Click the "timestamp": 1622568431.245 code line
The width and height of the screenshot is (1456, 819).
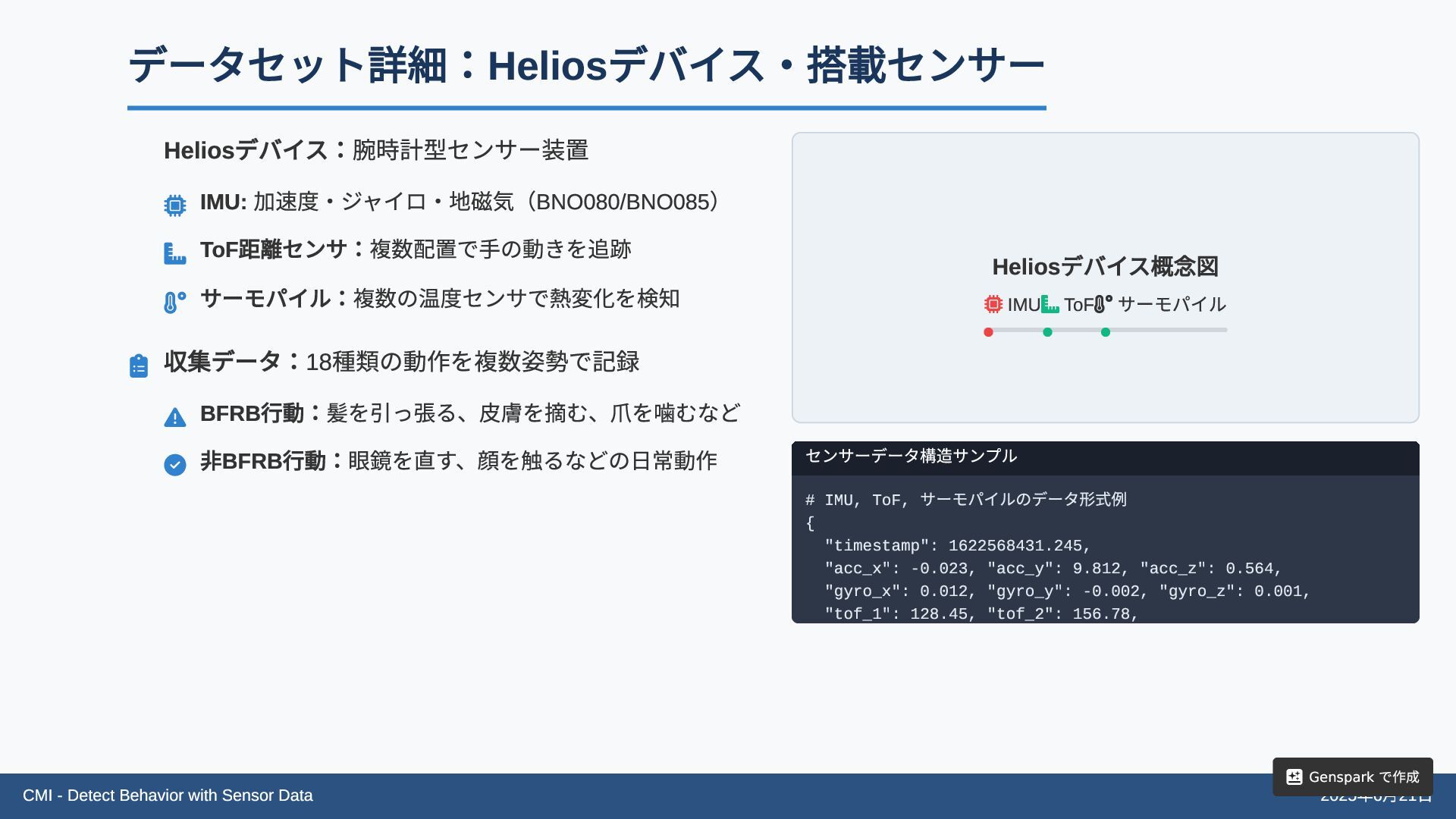tap(958, 546)
